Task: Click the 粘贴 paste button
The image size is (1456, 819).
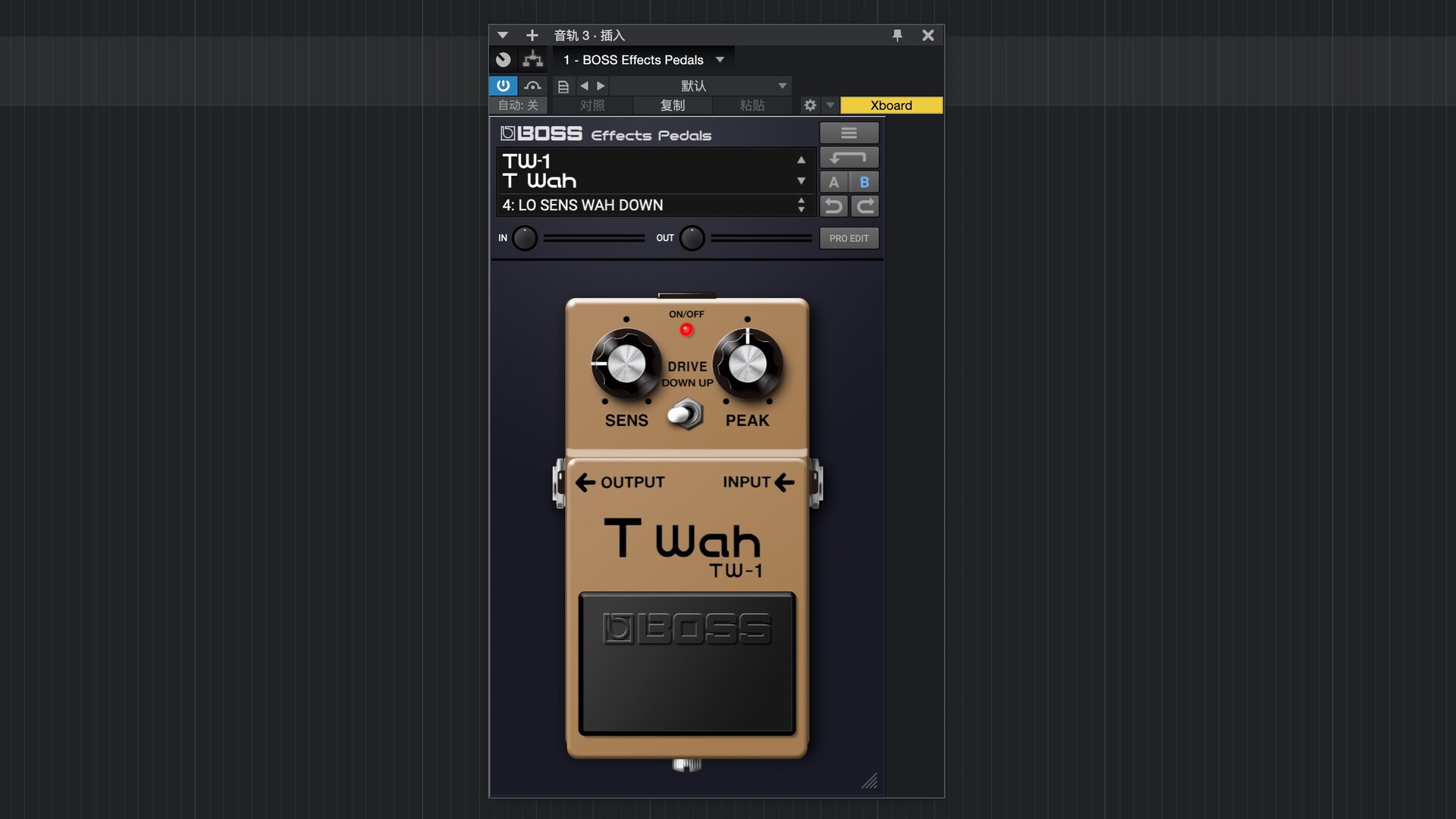Action: pyautogui.click(x=752, y=105)
